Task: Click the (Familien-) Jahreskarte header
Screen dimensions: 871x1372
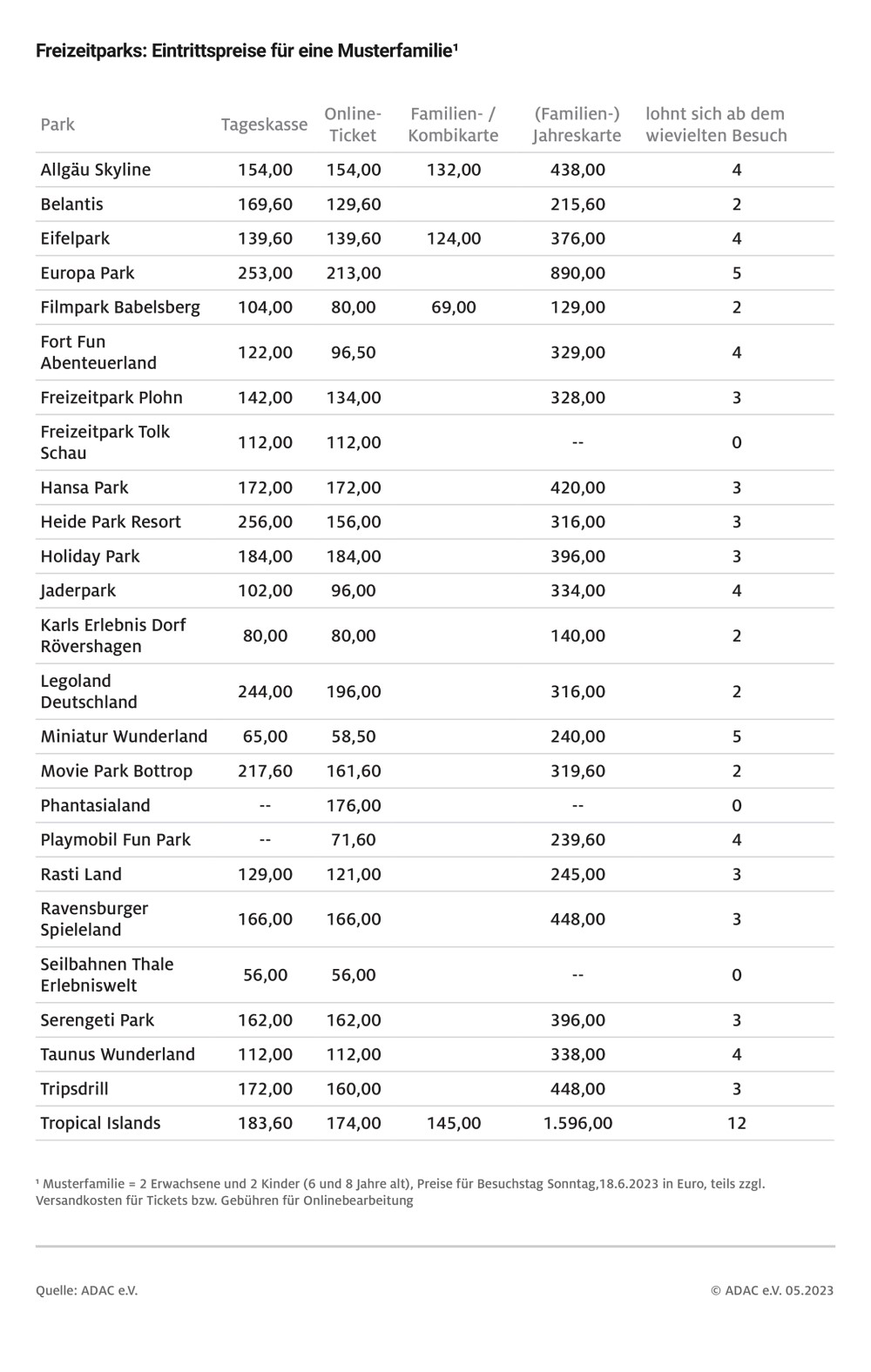Action: pyautogui.click(x=577, y=124)
